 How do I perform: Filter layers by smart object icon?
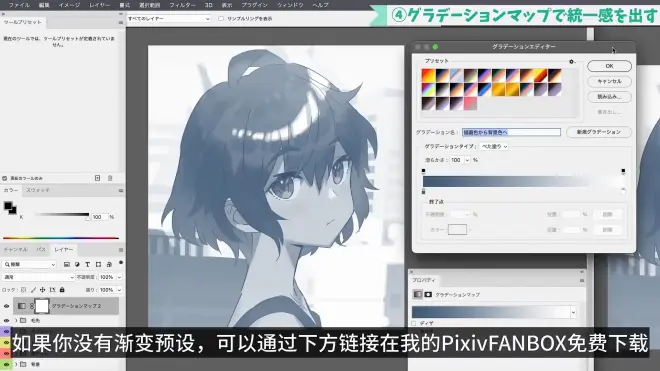coord(109,264)
